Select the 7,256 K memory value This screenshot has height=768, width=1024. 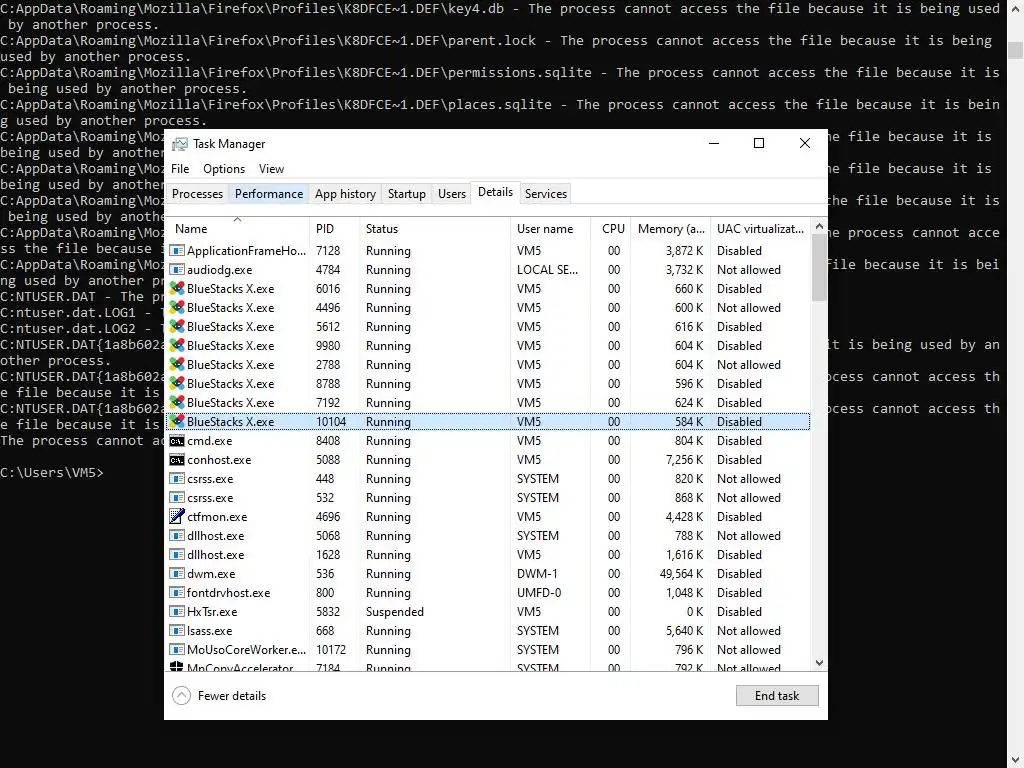684,460
